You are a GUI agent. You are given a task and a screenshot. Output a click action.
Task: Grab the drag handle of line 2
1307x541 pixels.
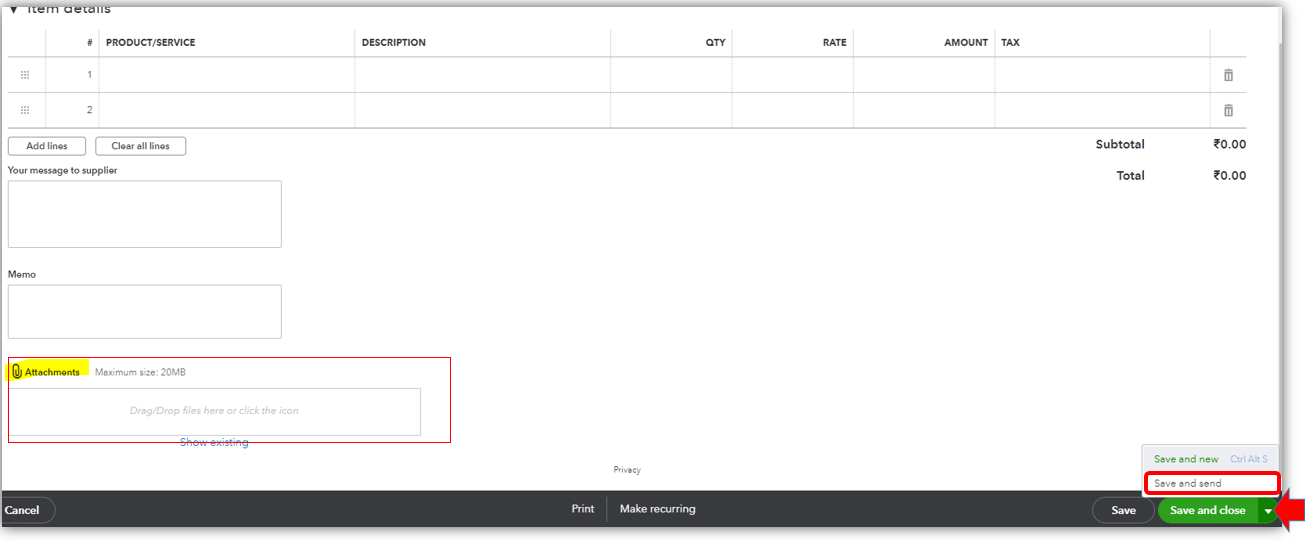click(25, 110)
